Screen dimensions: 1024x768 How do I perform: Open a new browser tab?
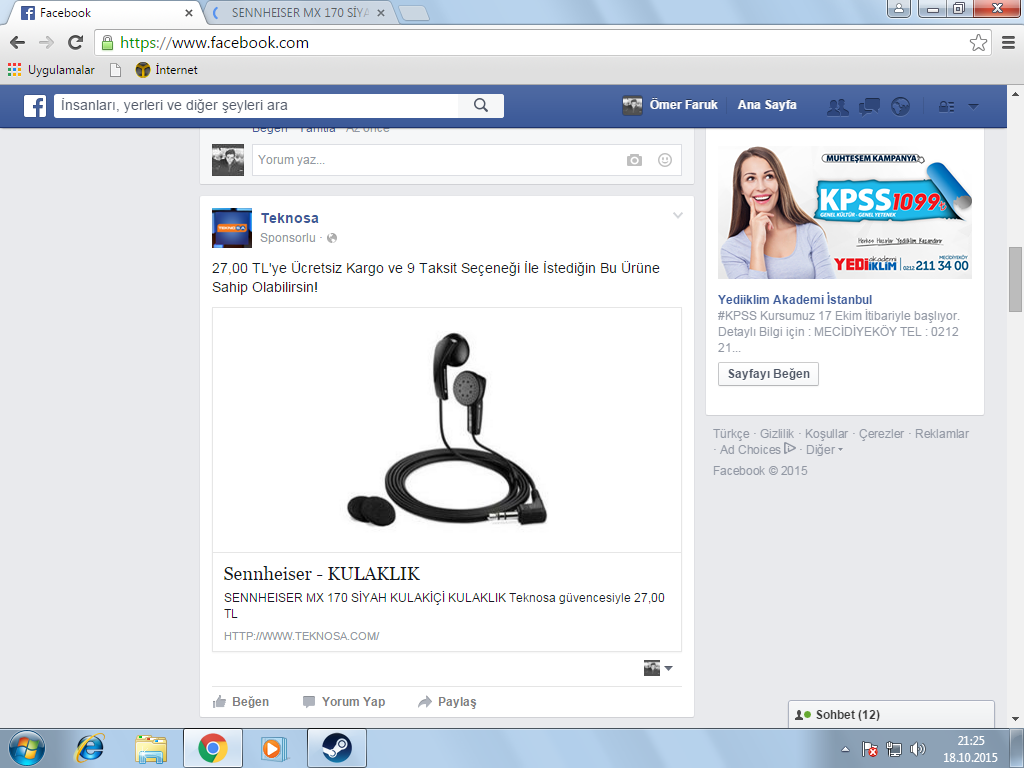(413, 12)
